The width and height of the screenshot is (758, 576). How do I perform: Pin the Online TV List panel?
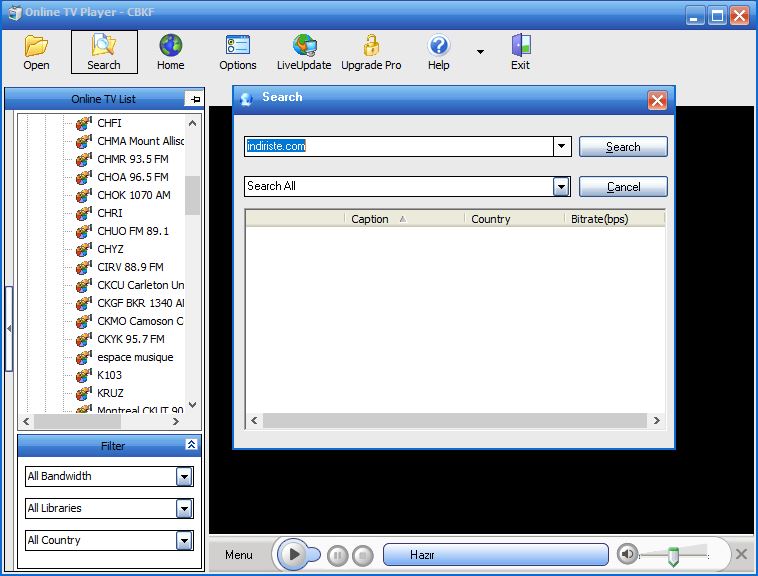pos(195,99)
